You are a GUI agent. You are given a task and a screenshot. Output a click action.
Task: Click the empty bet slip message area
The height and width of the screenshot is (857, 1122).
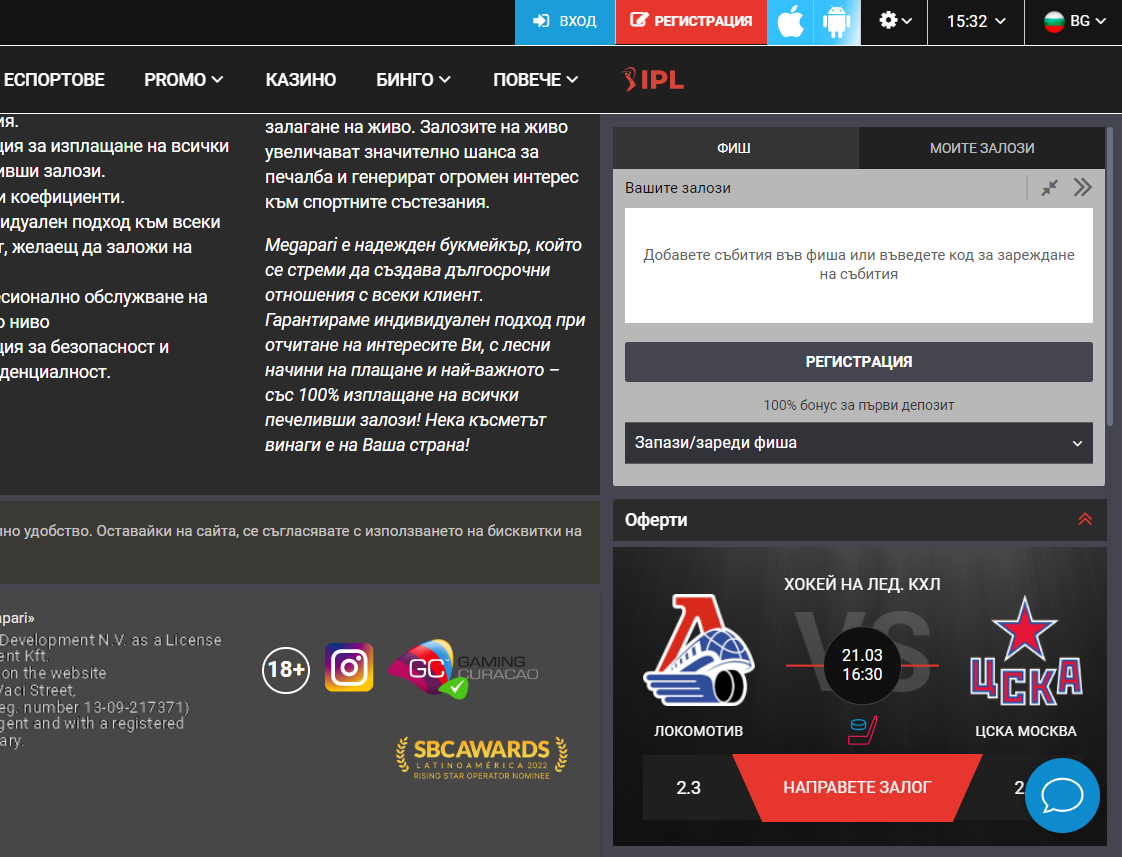[x=859, y=265]
